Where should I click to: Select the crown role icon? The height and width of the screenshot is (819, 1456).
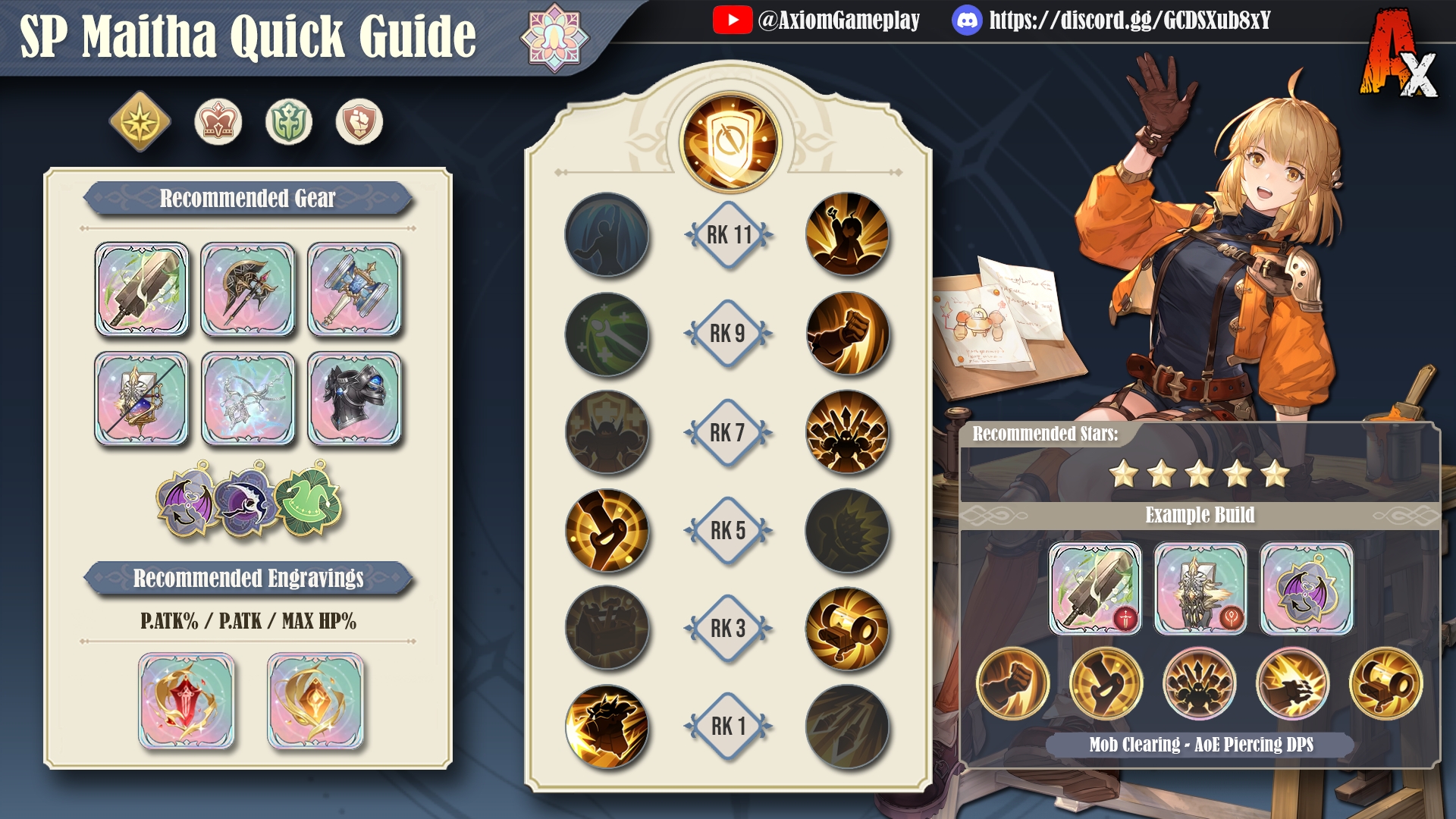click(218, 121)
